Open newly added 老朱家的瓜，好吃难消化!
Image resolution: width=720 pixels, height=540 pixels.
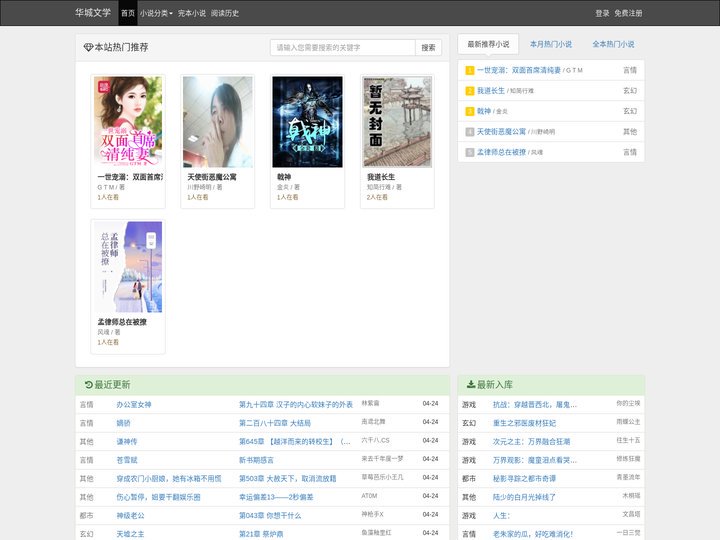(x=533, y=534)
